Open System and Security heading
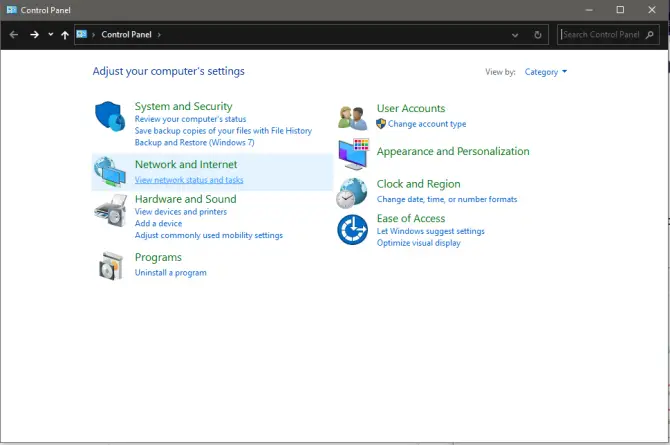 pos(184,106)
